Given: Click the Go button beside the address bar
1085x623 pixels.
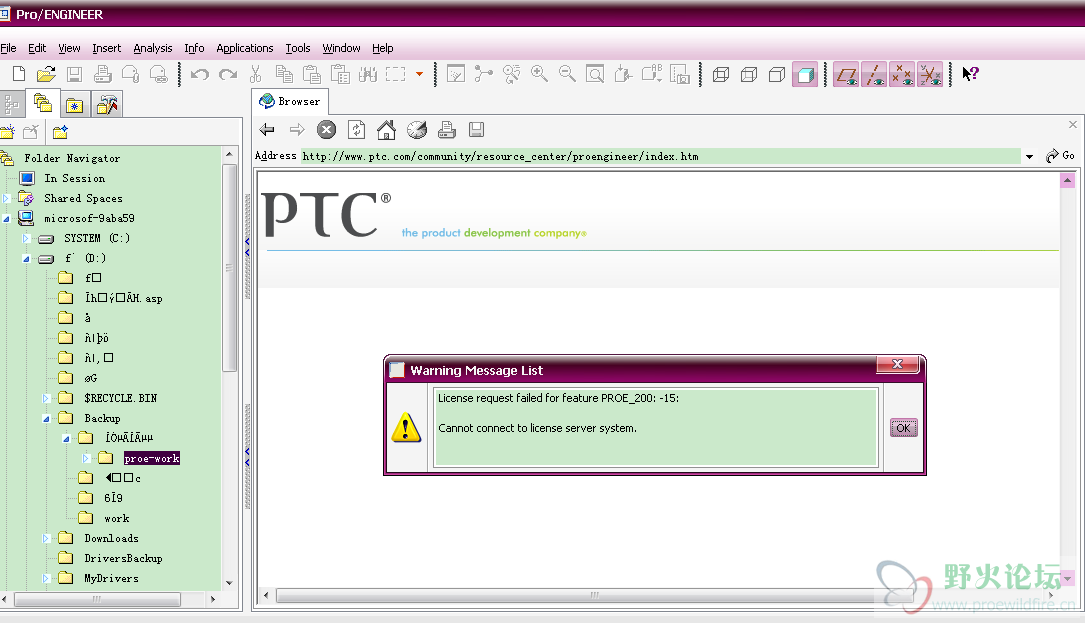Looking at the screenshot, I should click(x=1060, y=156).
